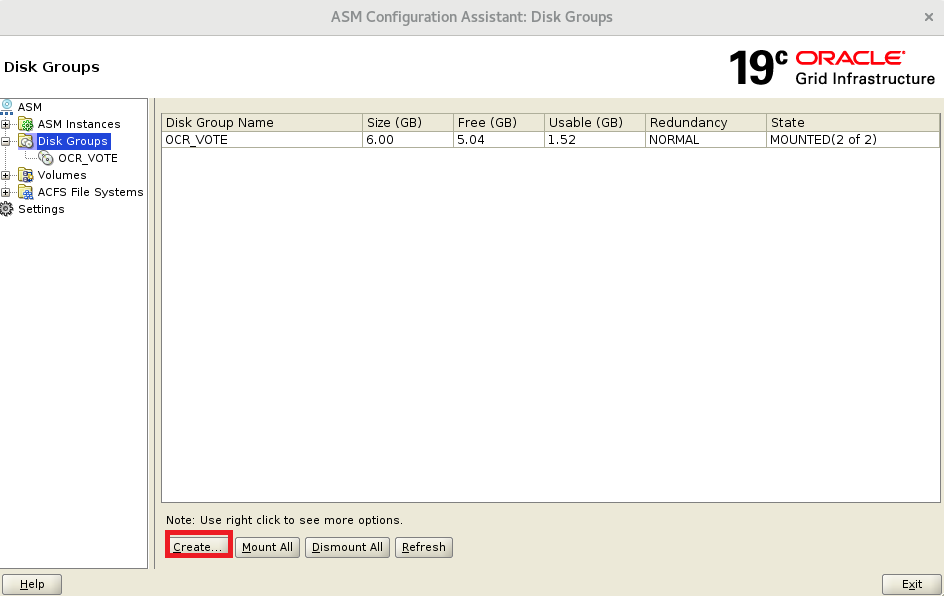Viewport: 944px width, 596px height.
Task: Click the Size (GB) column header
Action: tap(408, 123)
